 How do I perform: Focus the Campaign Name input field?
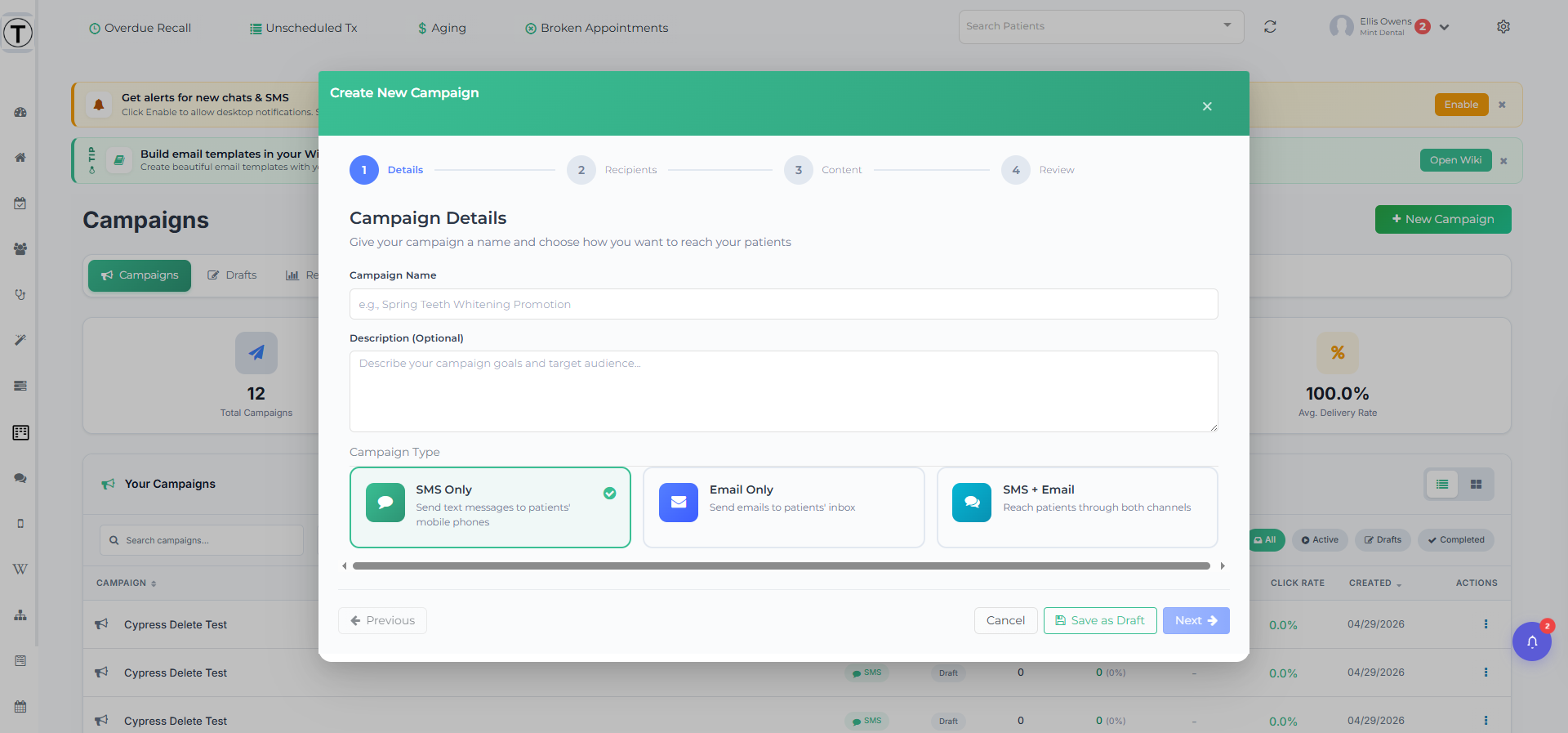pyautogui.click(x=784, y=304)
